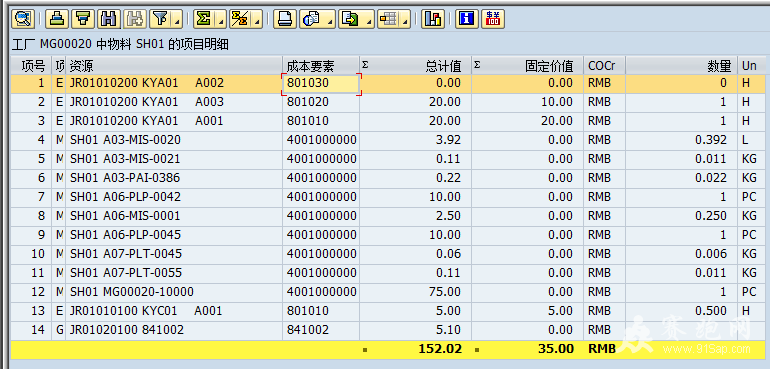Click cost element 801020
Image resolution: width=770 pixels, height=369 pixels.
pyautogui.click(x=321, y=102)
